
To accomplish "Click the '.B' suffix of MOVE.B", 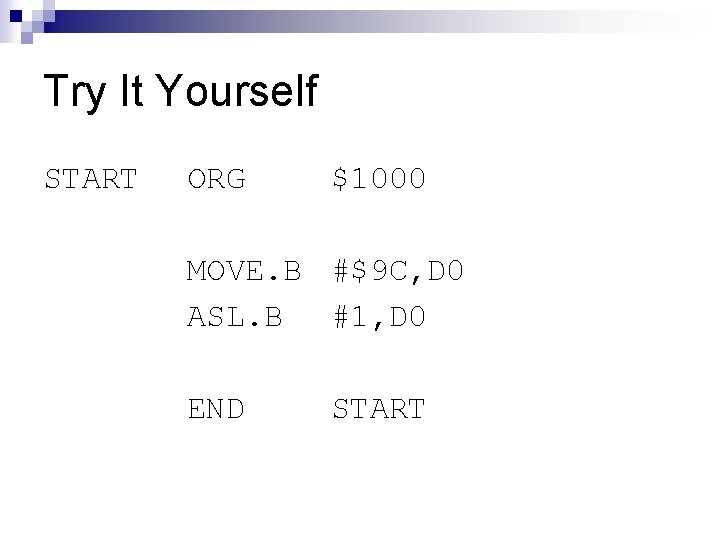I will (287, 271).
